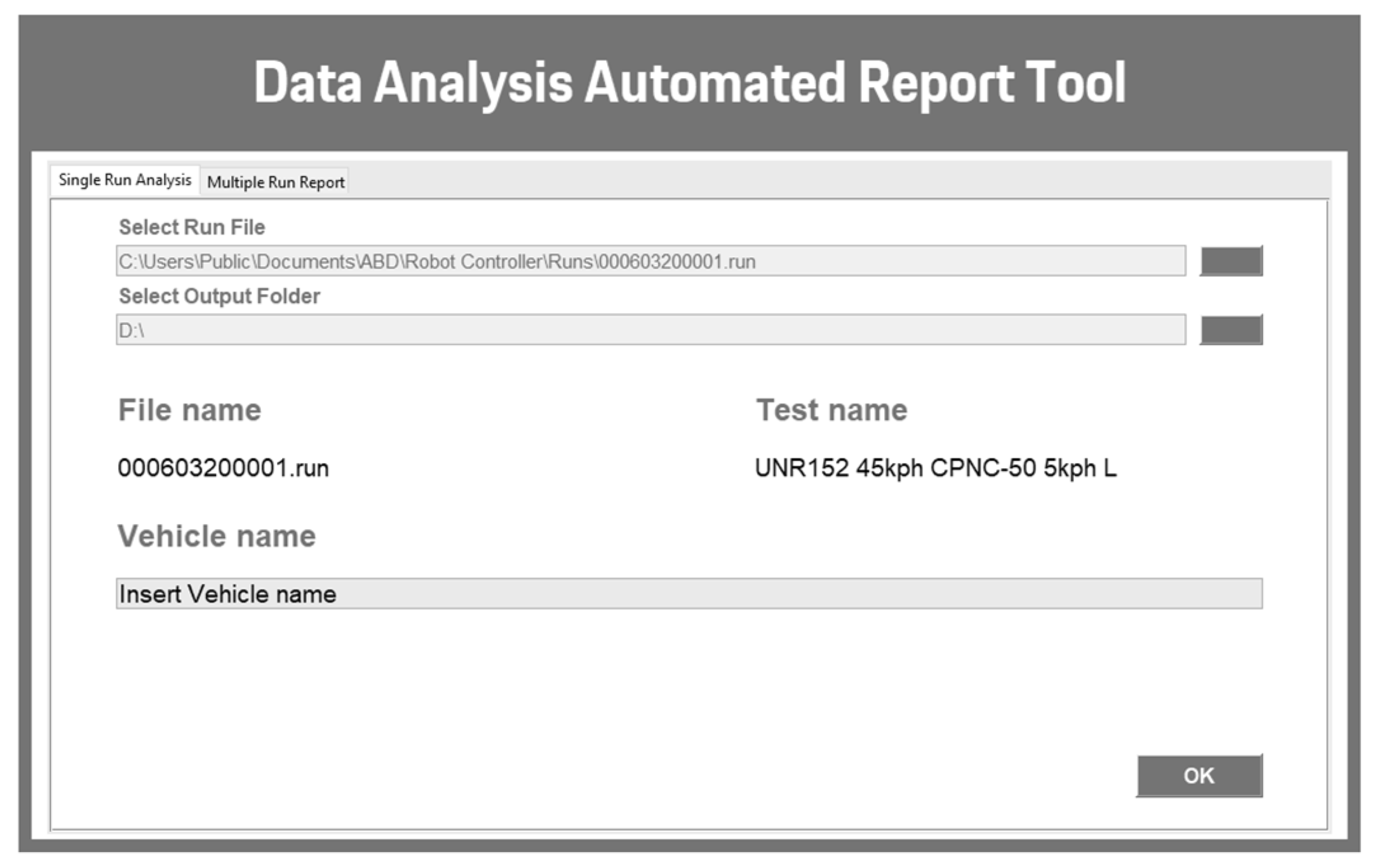The width and height of the screenshot is (1379, 868).
Task: Click the browse button beside the output folder field
Action: point(1230,330)
